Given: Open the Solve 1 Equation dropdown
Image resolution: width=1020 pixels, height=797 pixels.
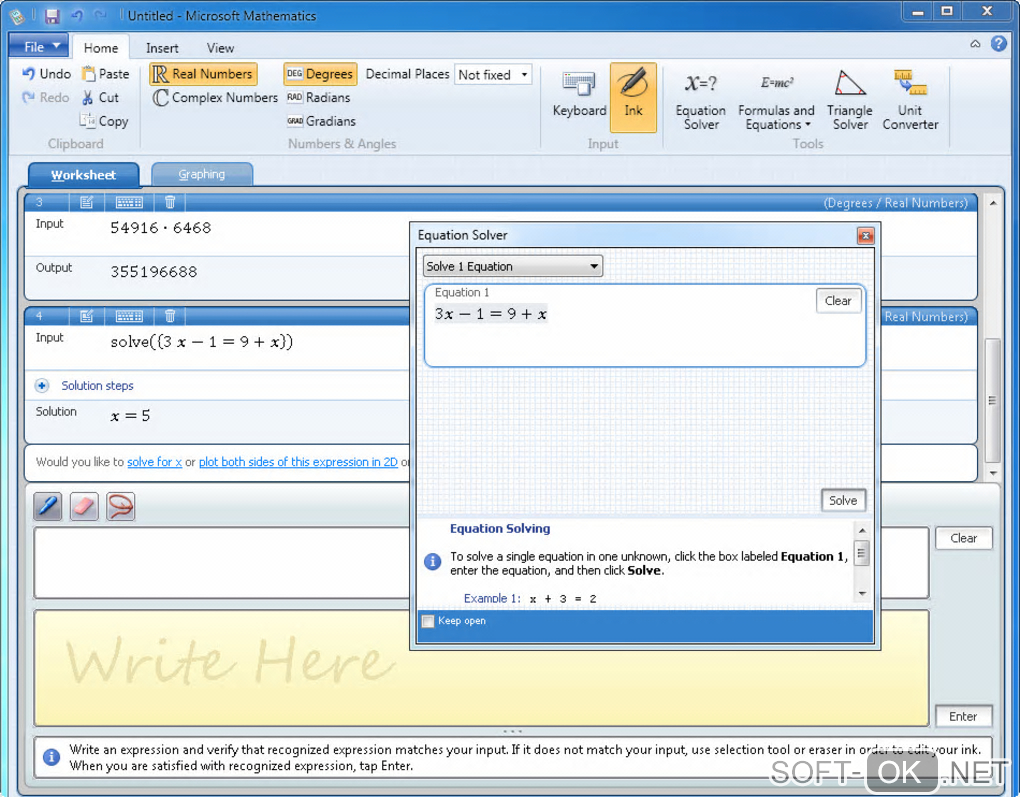Looking at the screenshot, I should (513, 266).
